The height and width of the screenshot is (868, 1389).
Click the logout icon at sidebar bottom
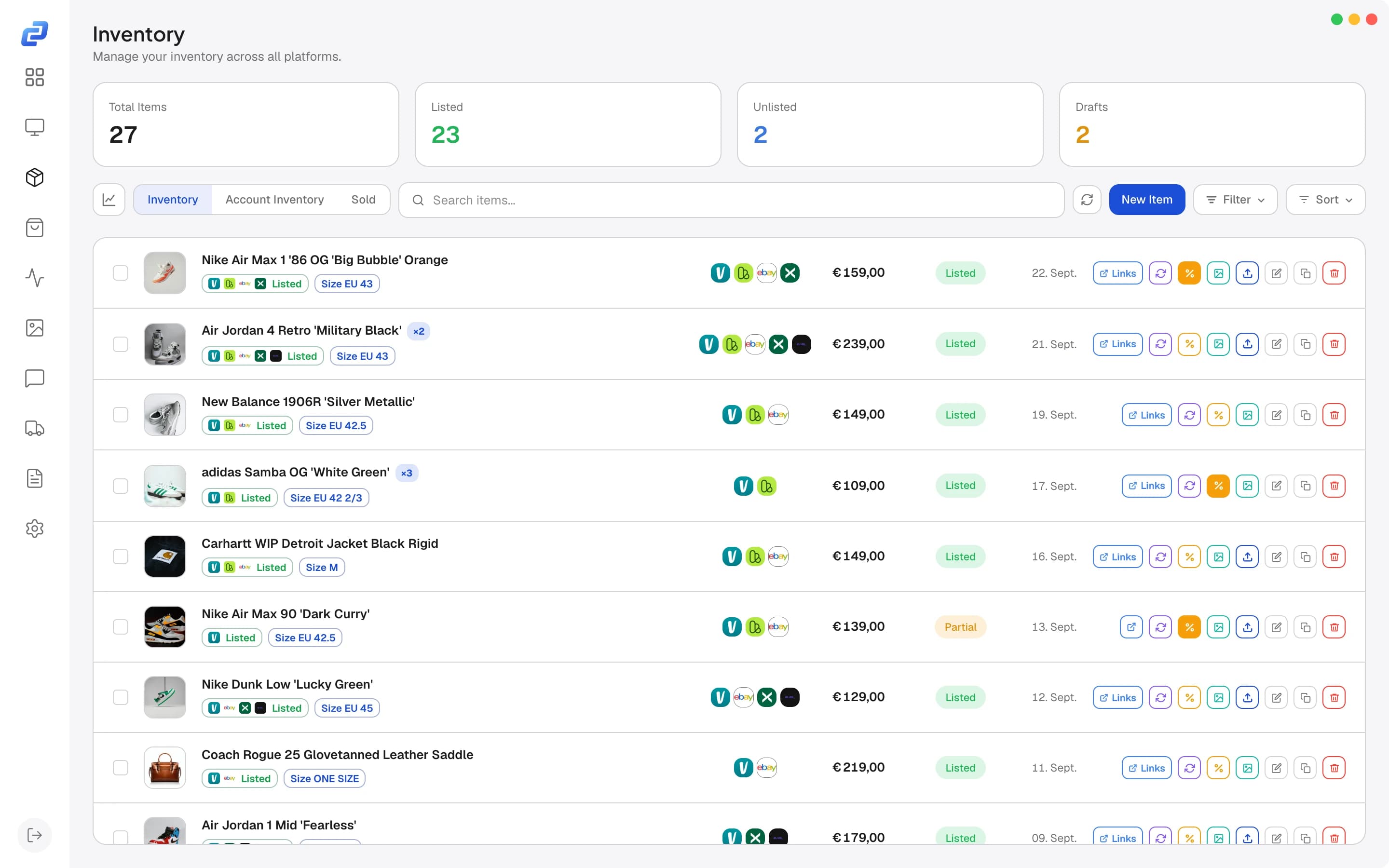[x=34, y=835]
